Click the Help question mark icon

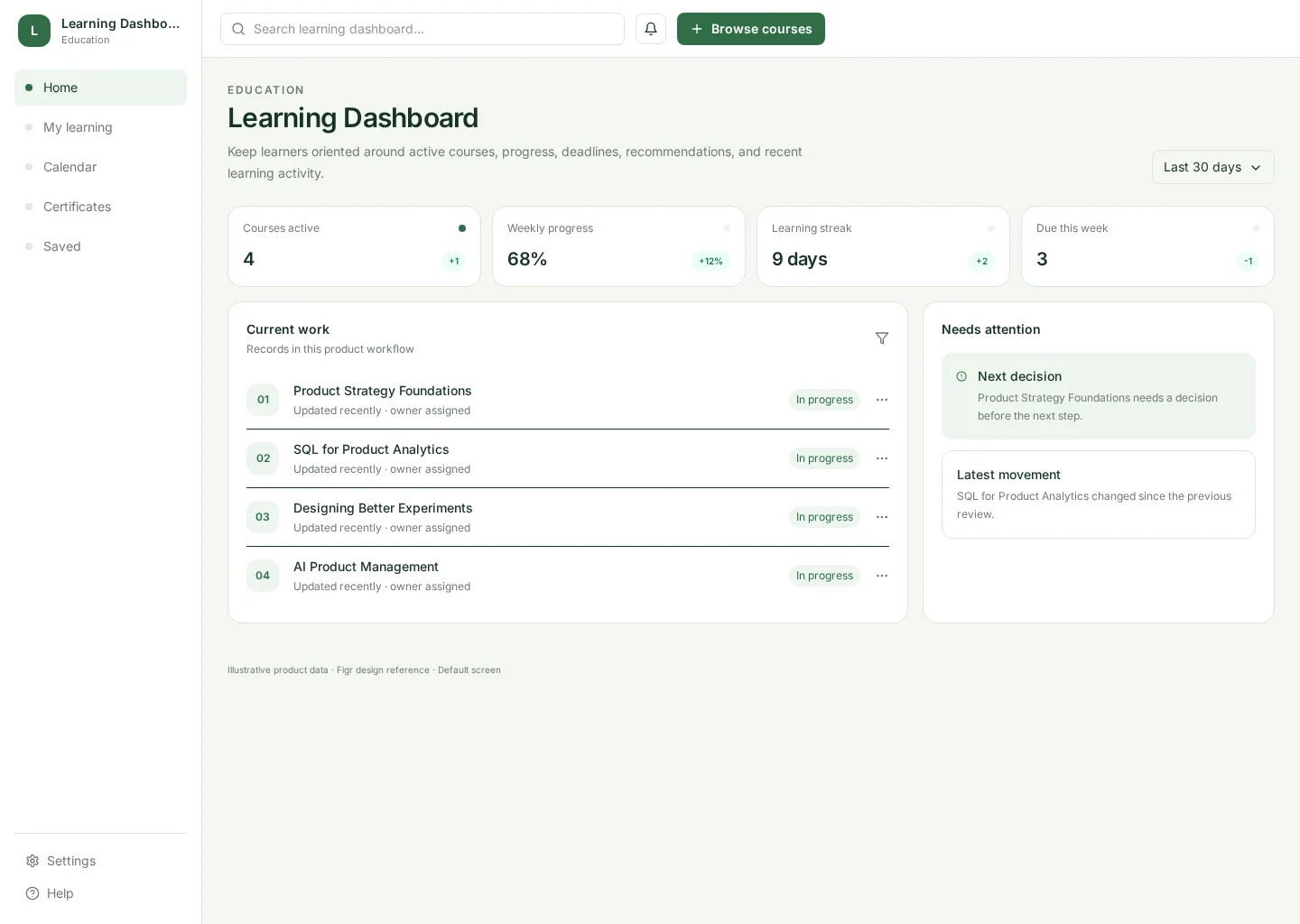[x=32, y=893]
